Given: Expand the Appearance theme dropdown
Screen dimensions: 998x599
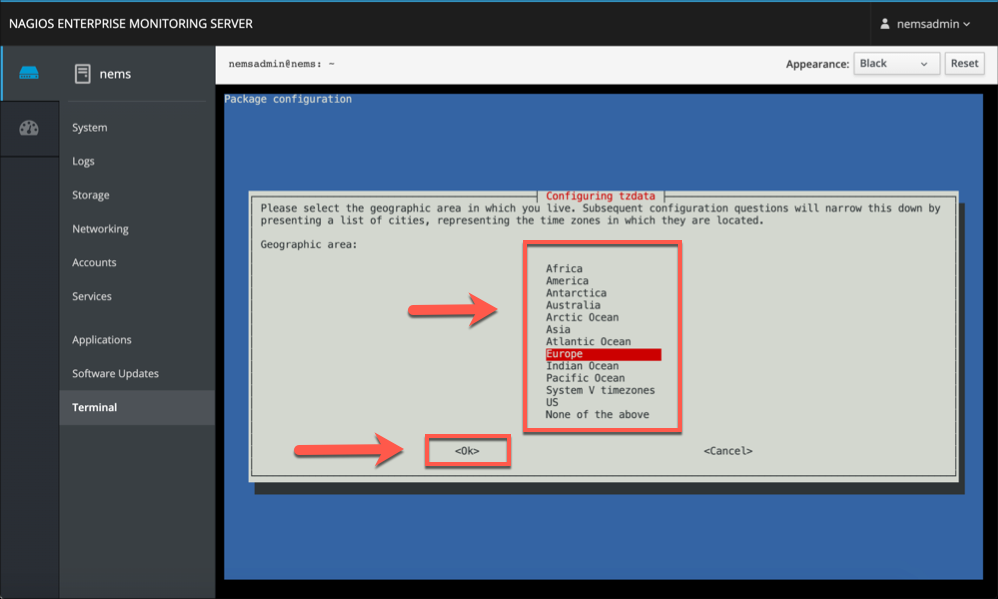Looking at the screenshot, I should [x=895, y=63].
